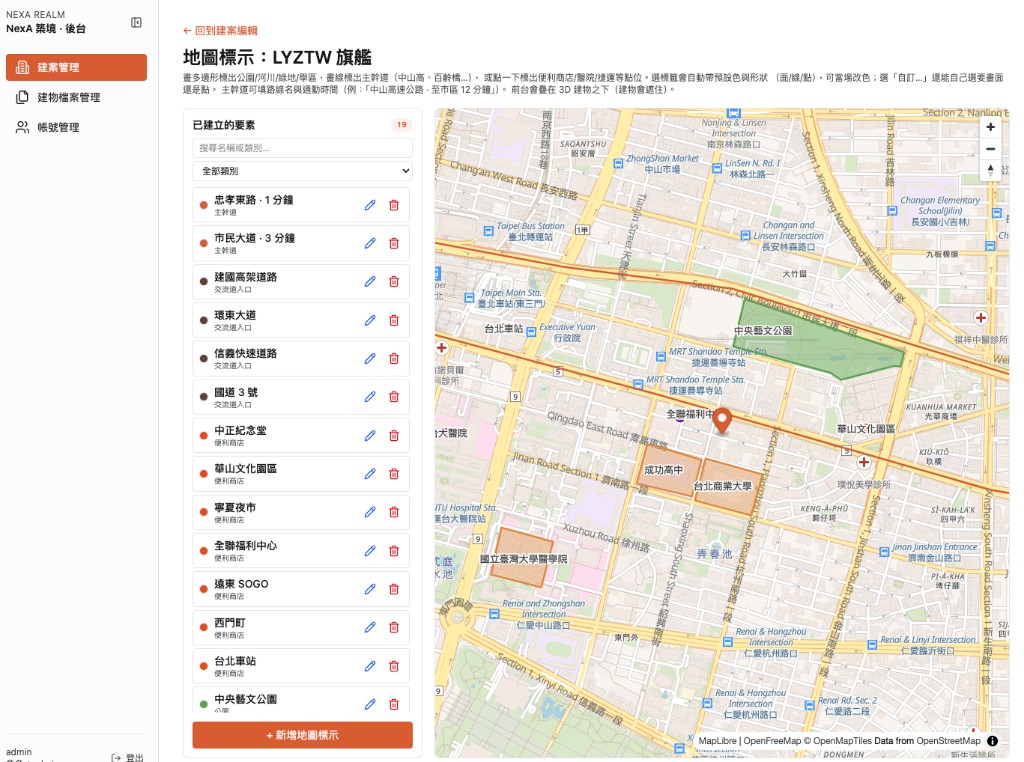
Task: Delete the 台北車站 list entry
Action: (x=394, y=666)
